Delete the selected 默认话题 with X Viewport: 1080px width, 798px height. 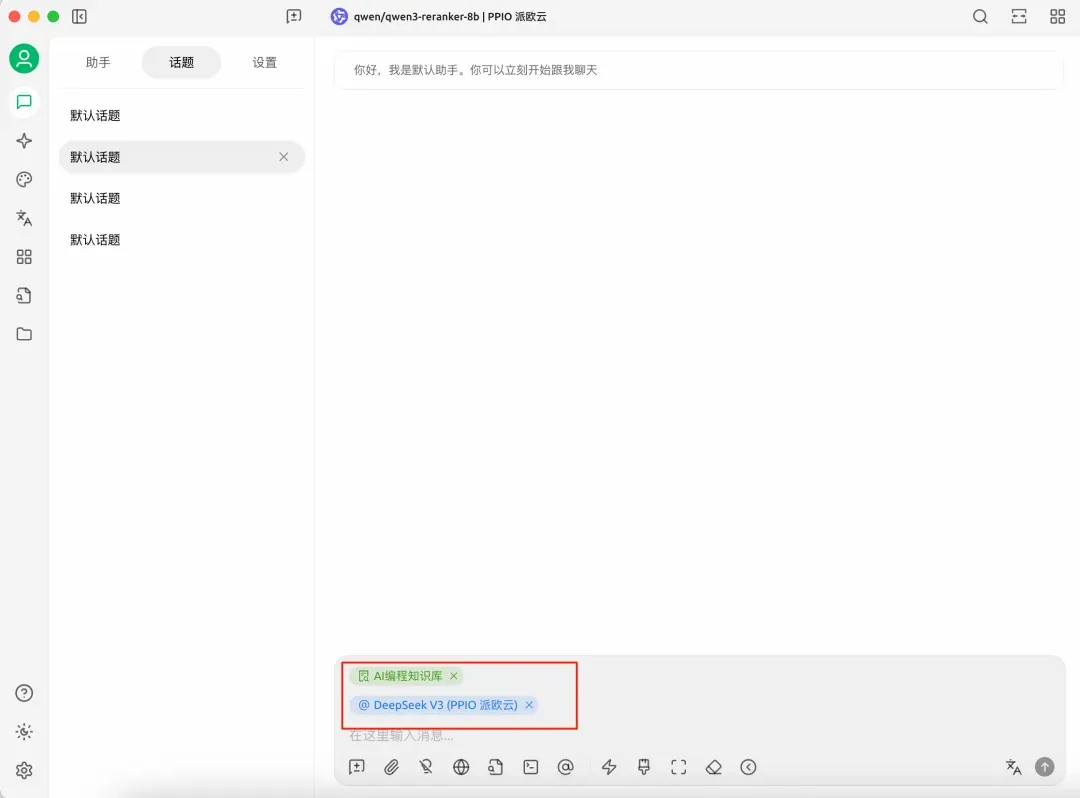pyautogui.click(x=284, y=157)
